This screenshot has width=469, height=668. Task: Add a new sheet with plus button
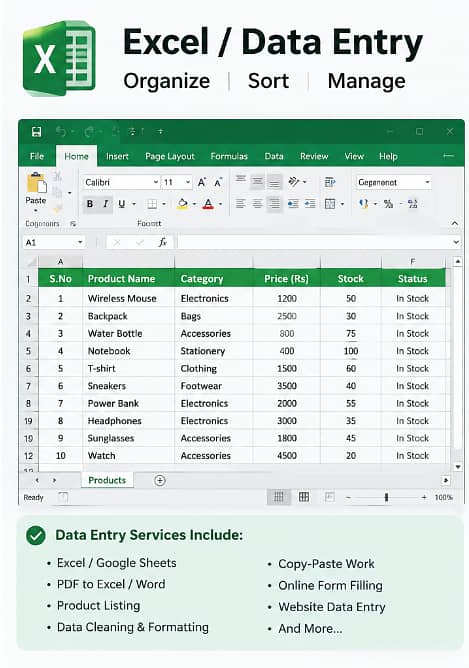(160, 481)
